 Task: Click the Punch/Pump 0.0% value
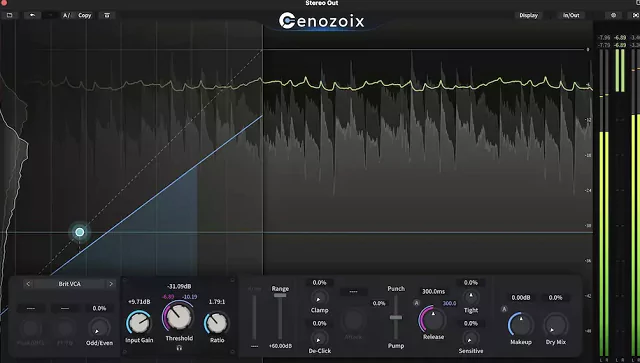click(378, 303)
